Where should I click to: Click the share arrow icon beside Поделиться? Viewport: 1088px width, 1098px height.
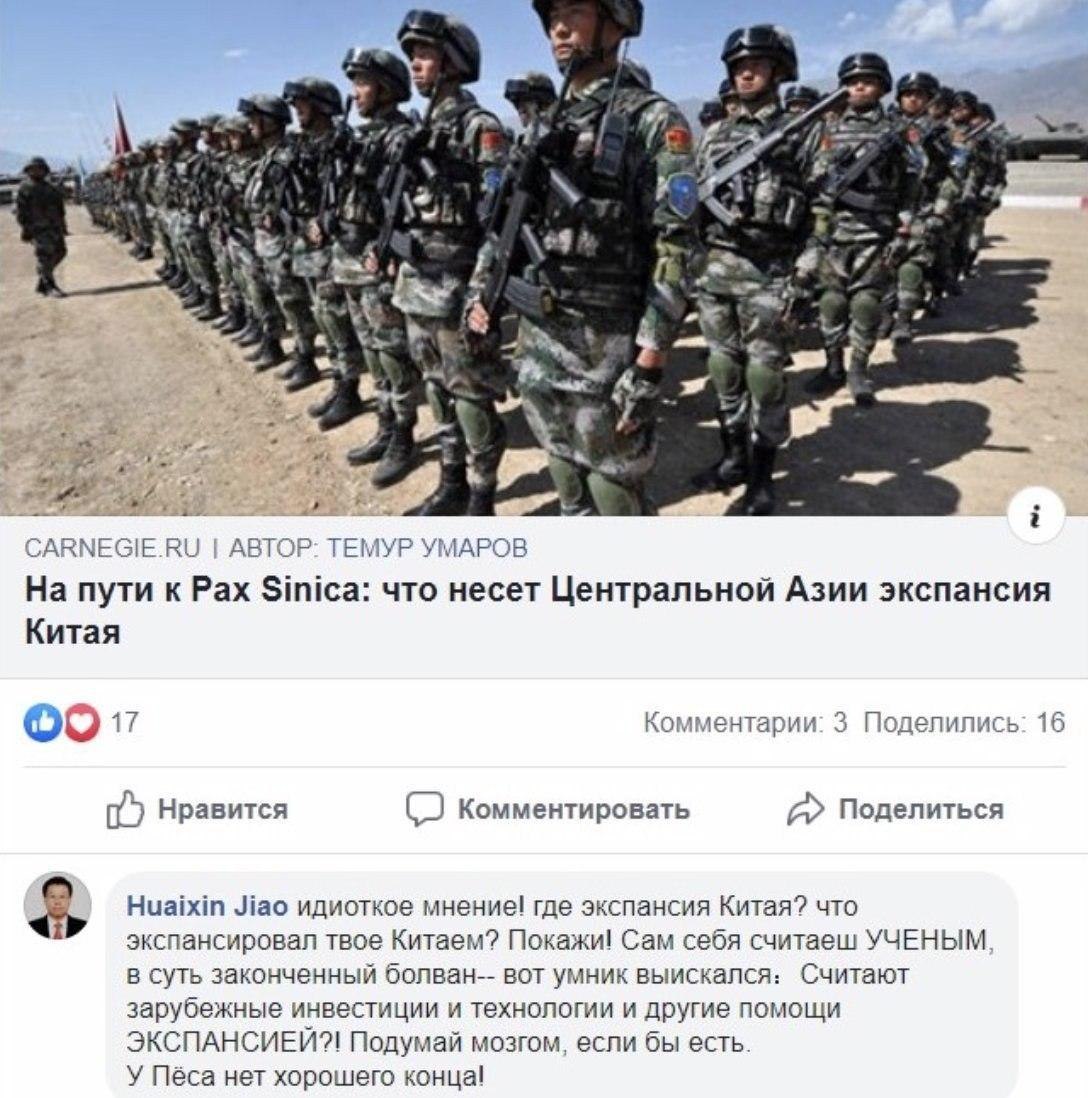pos(805,809)
